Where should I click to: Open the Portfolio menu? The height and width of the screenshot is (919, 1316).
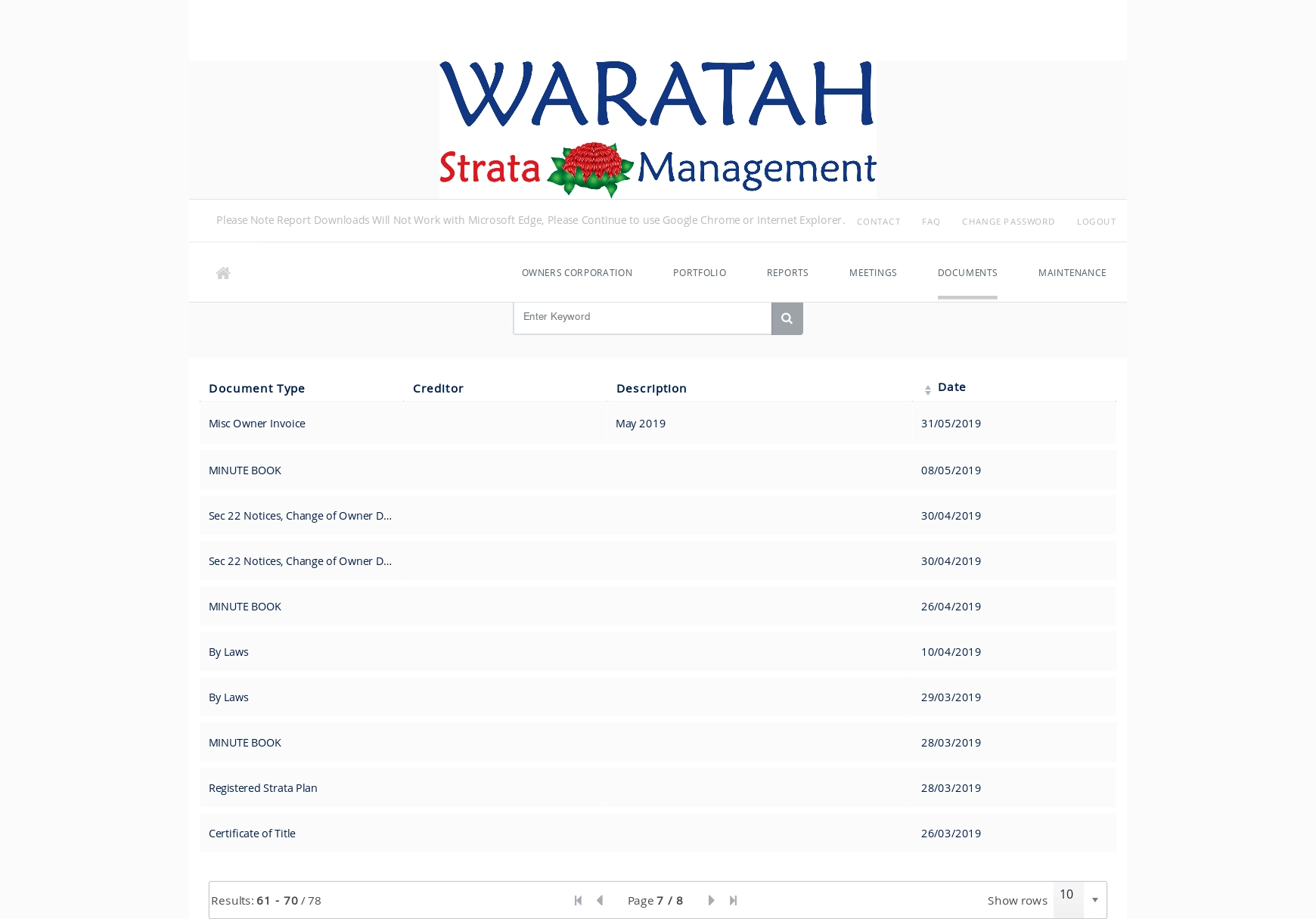coord(700,273)
